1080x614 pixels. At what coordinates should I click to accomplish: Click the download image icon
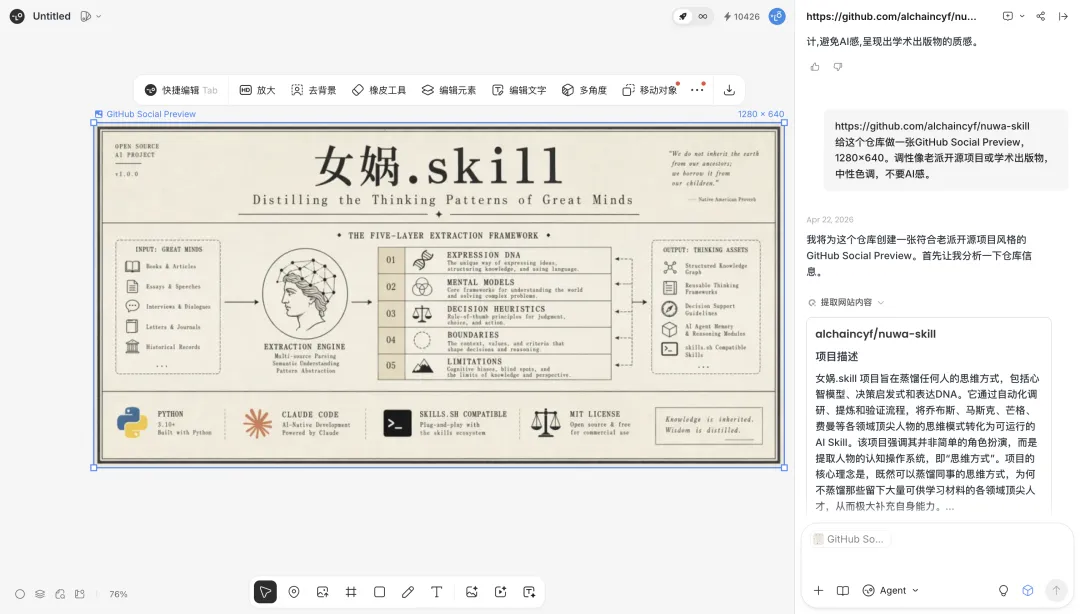pos(729,90)
